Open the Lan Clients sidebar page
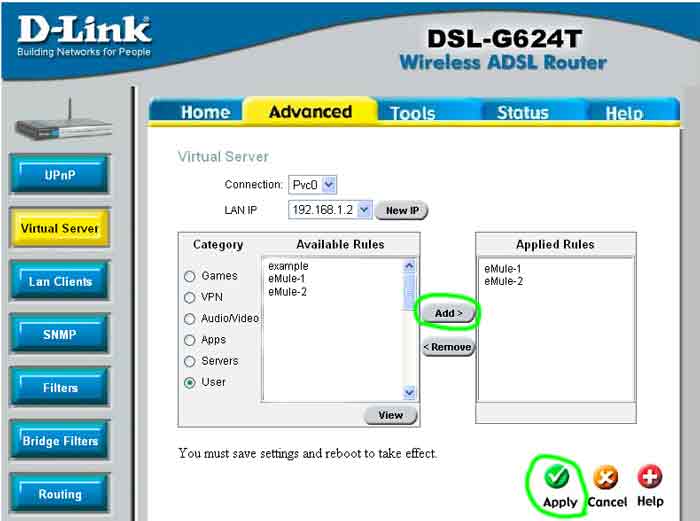700x521 pixels. (x=60, y=281)
